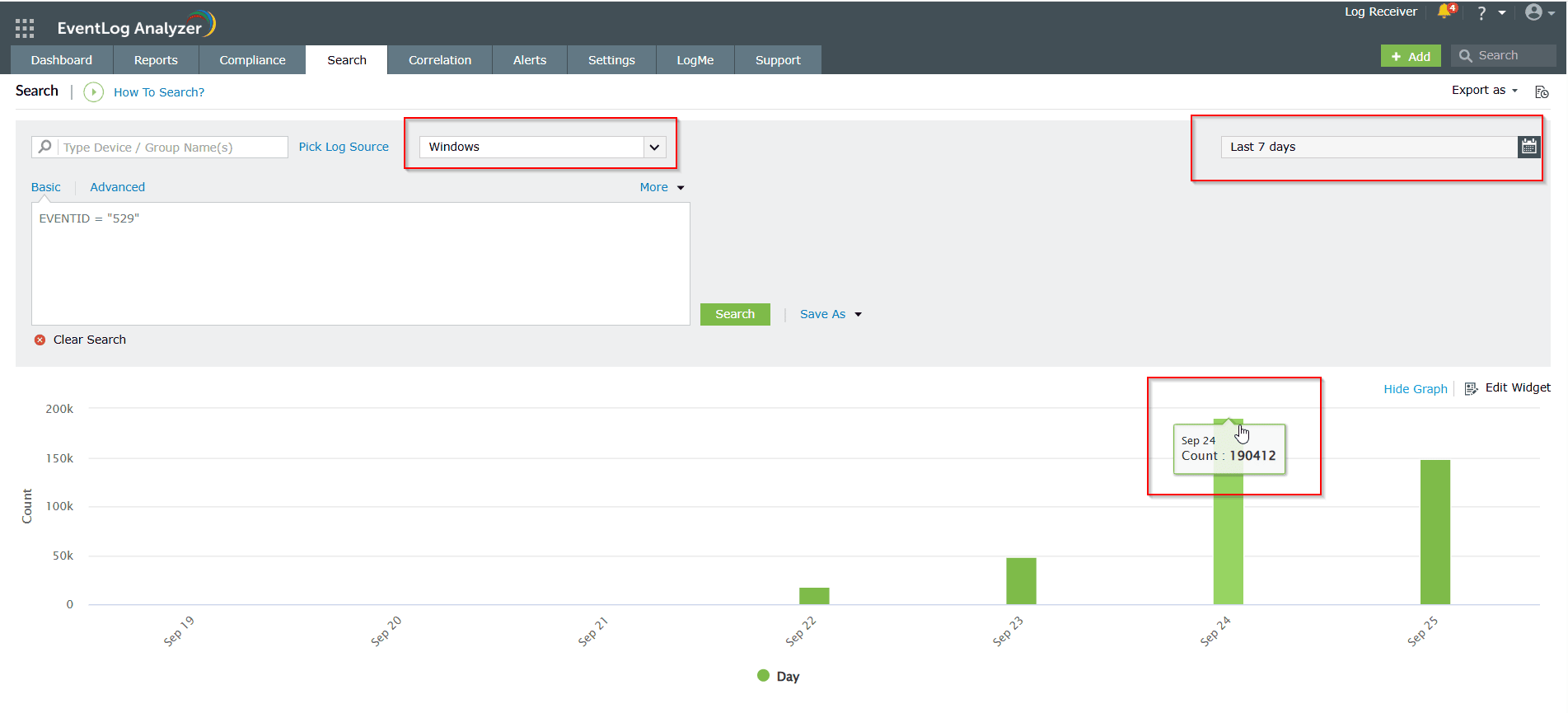The width and height of the screenshot is (1568, 713).
Task: Click the Pick Log Source link
Action: tap(344, 147)
